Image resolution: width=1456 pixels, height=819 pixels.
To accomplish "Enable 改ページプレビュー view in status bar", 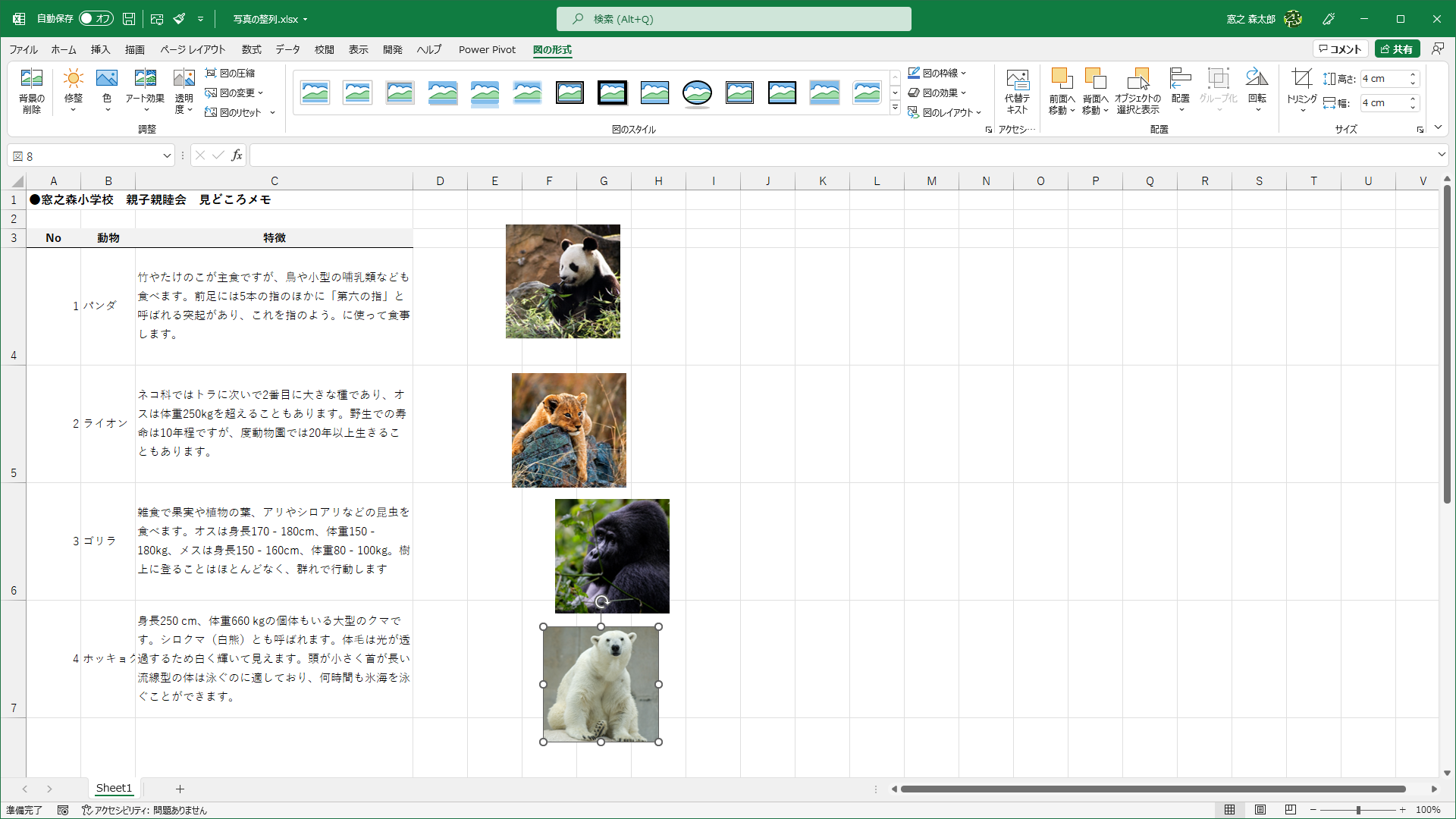I will tap(1290, 810).
